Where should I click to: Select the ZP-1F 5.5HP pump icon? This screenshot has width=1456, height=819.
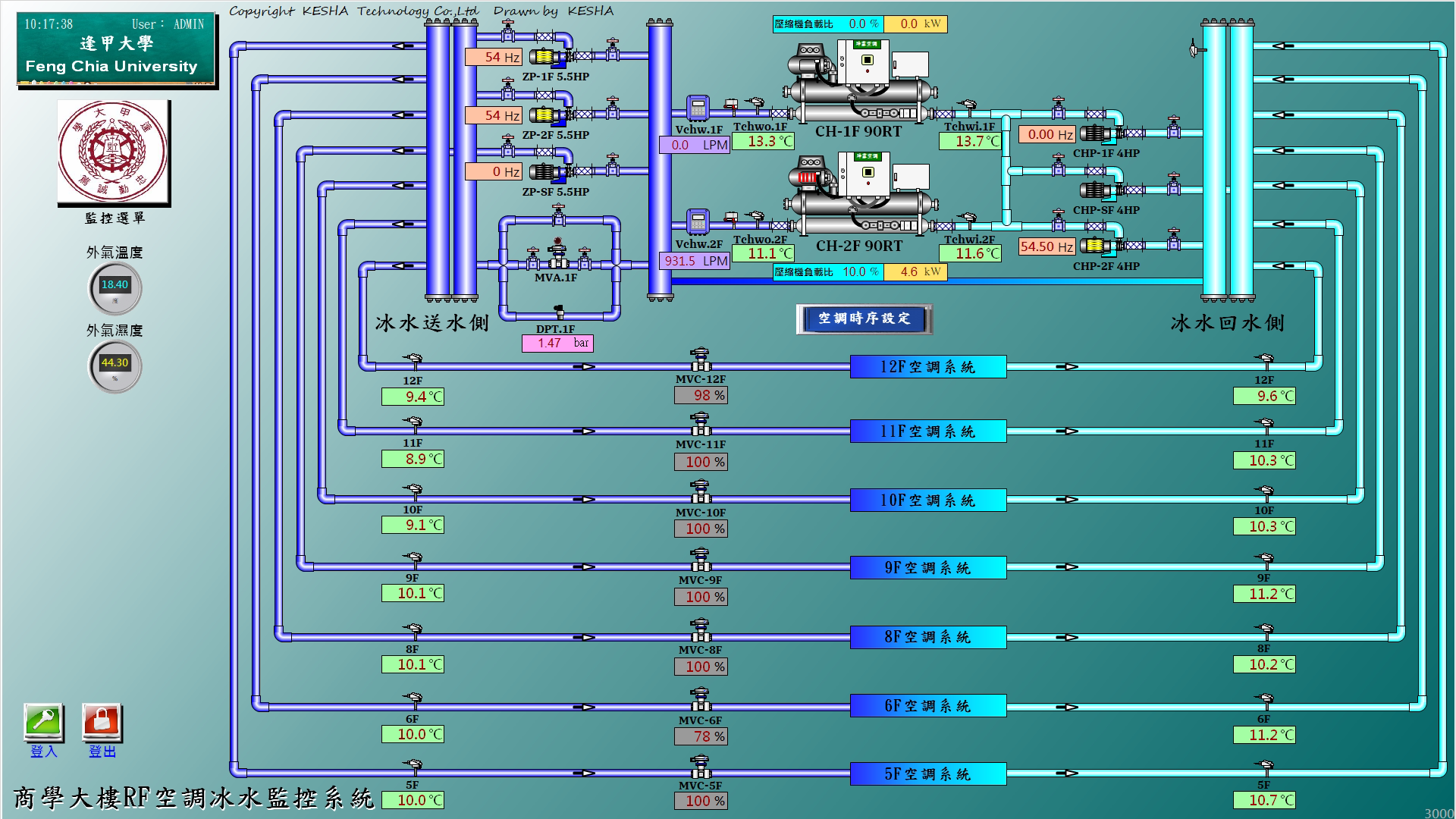545,57
